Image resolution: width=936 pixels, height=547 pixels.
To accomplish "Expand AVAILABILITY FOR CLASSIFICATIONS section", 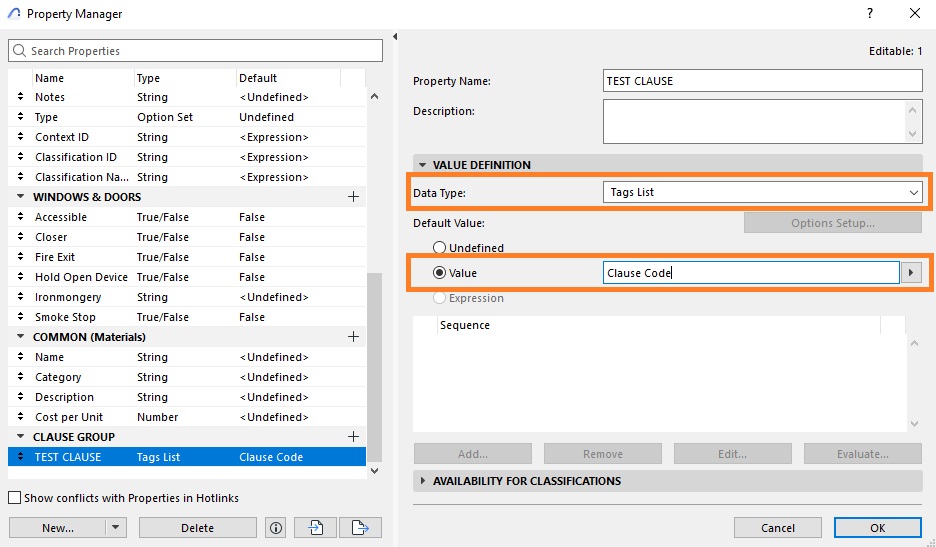I will point(423,481).
